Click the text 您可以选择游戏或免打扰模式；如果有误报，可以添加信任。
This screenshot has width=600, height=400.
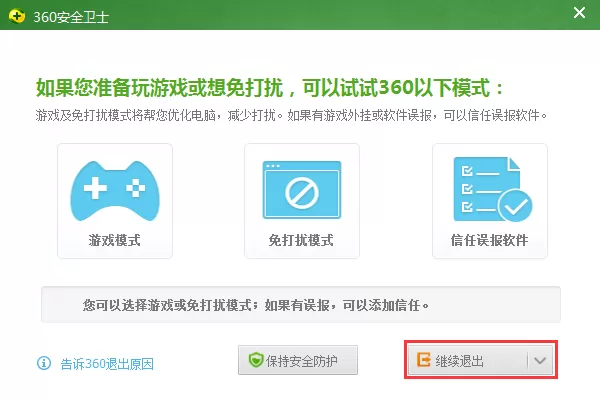coord(256,305)
